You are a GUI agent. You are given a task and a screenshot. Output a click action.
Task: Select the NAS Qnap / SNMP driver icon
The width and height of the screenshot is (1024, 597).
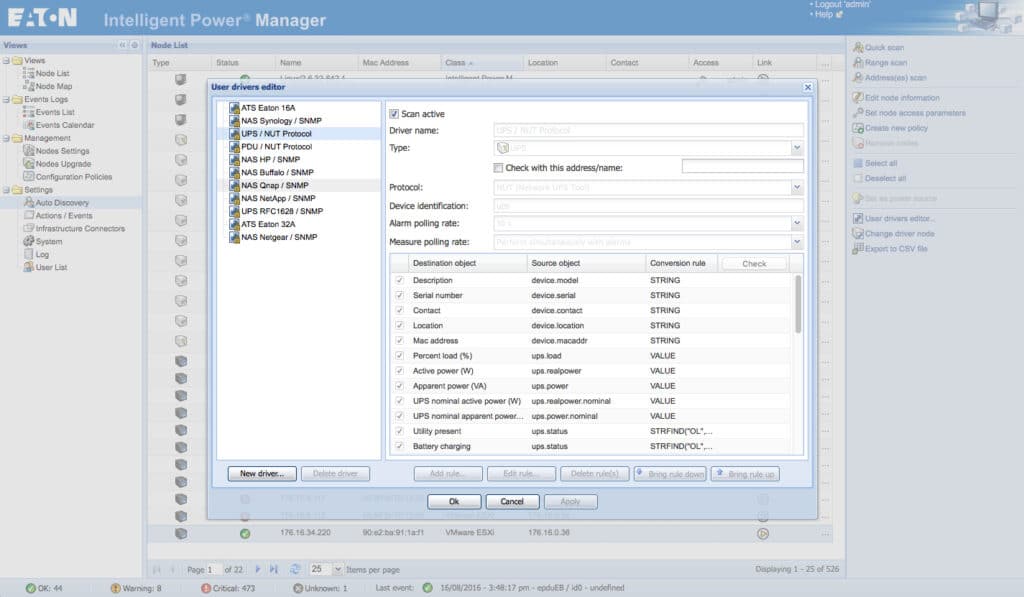tap(234, 186)
